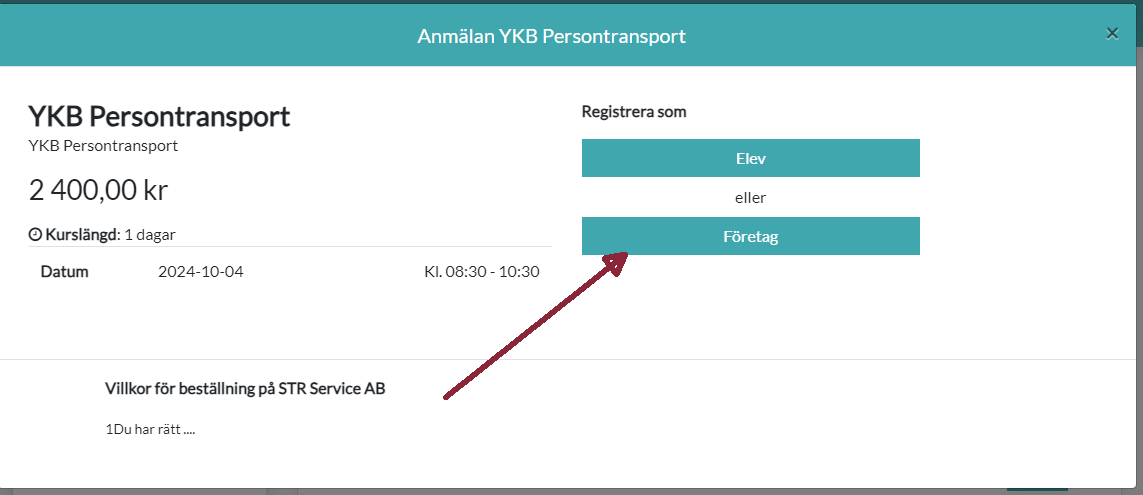Click the eller separator text

pos(751,198)
